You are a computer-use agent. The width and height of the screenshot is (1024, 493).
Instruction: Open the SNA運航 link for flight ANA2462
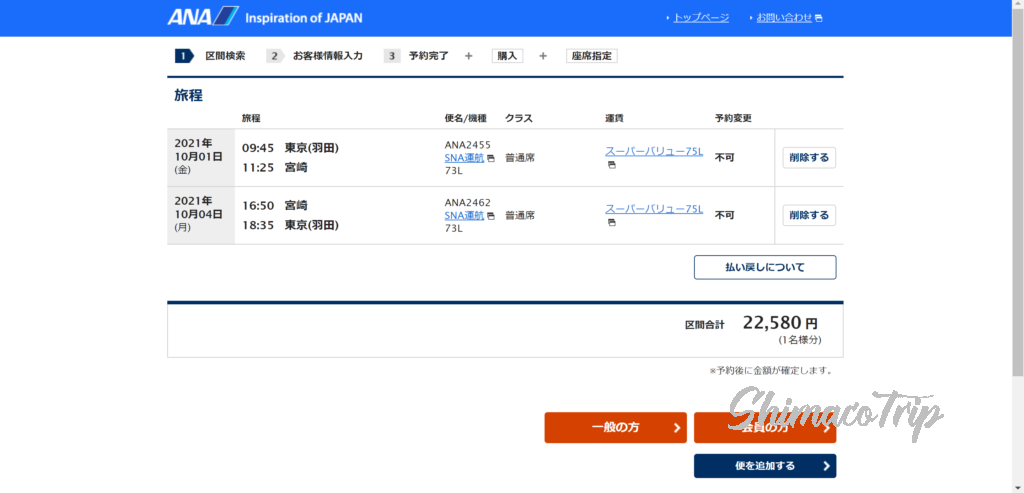[x=464, y=215]
